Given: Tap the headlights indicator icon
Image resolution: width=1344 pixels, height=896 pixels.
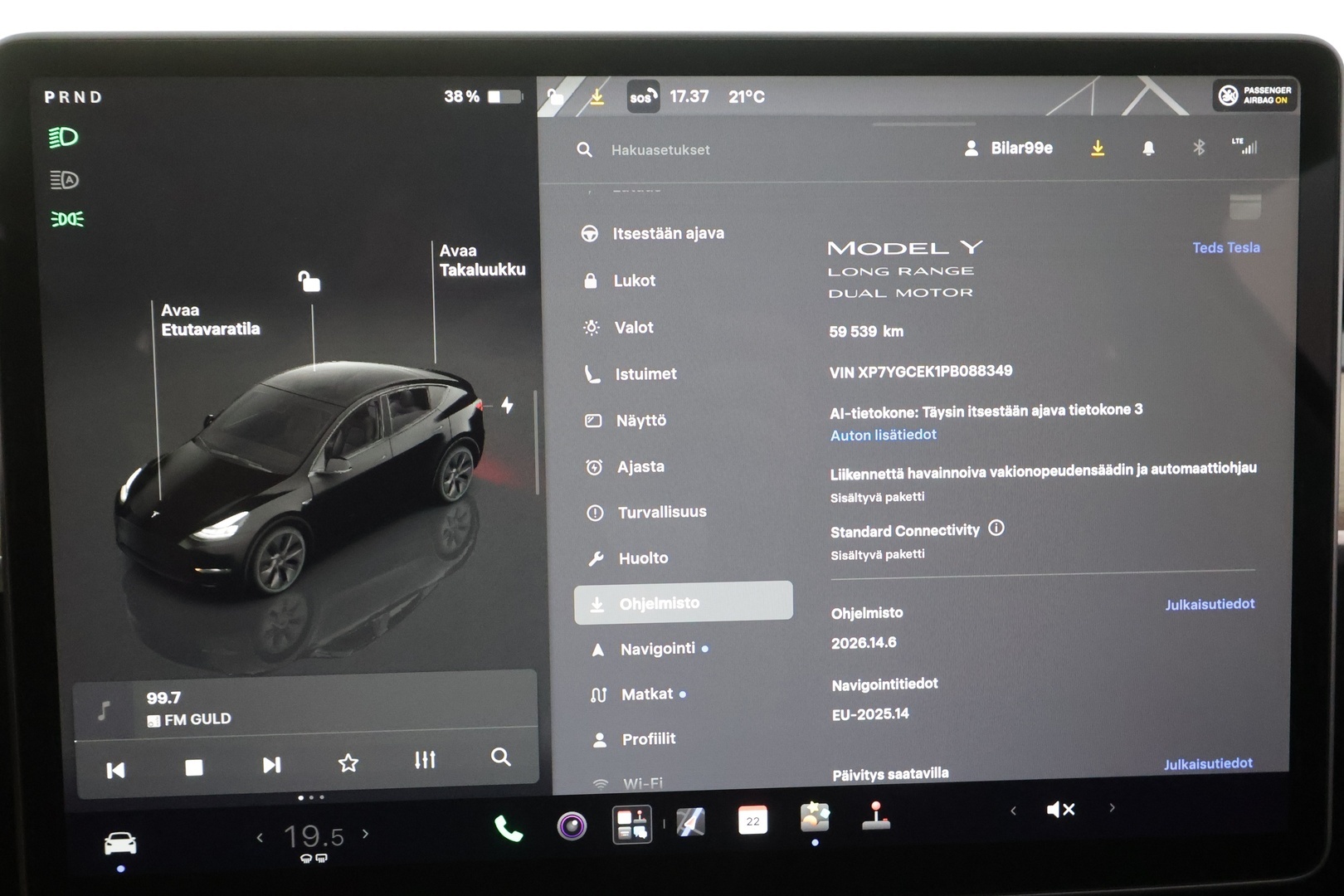Looking at the screenshot, I should 63,137.
